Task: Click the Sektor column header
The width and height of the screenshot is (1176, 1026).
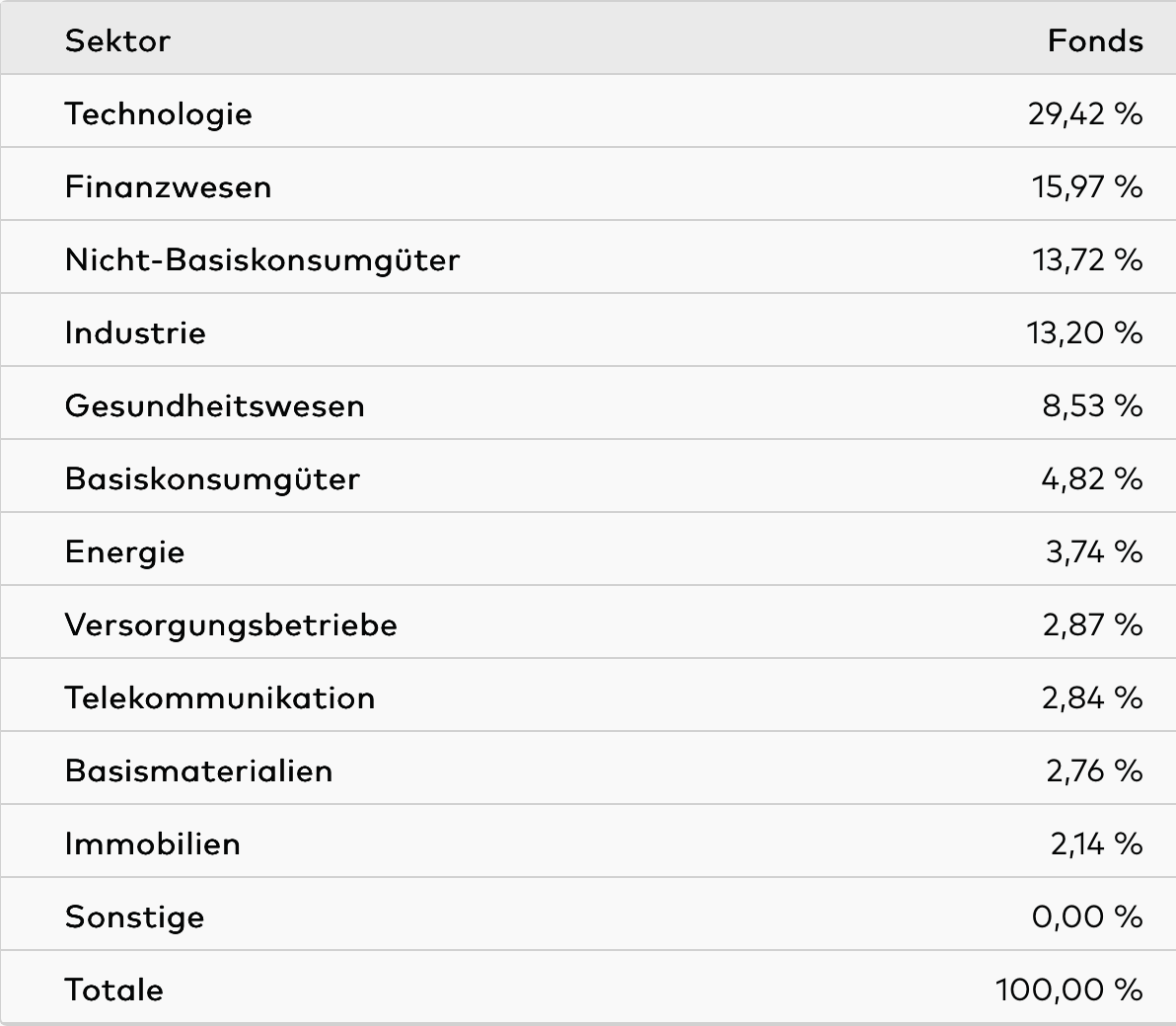Action: pyautogui.click(x=117, y=40)
